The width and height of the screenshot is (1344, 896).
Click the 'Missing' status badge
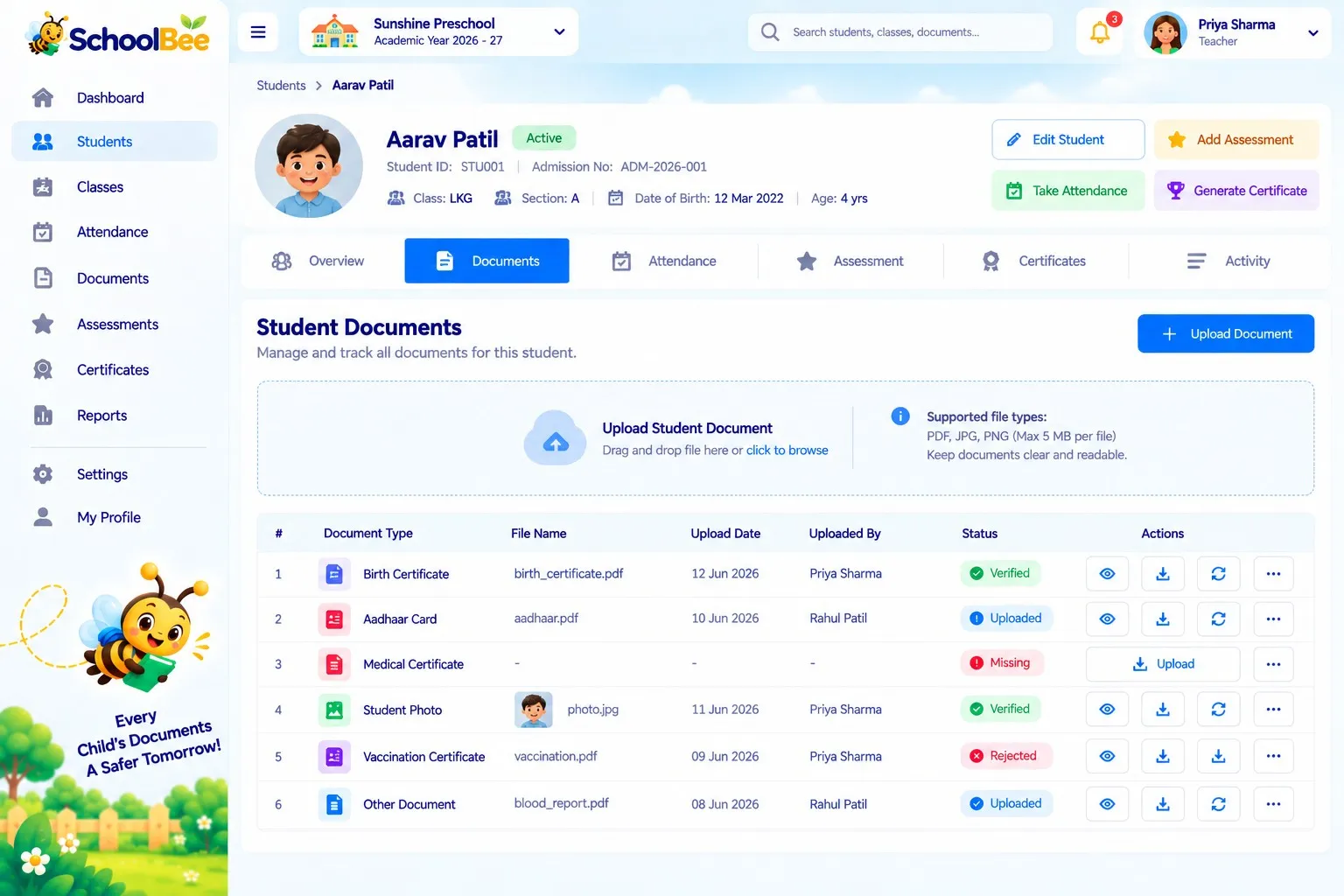tap(1002, 663)
